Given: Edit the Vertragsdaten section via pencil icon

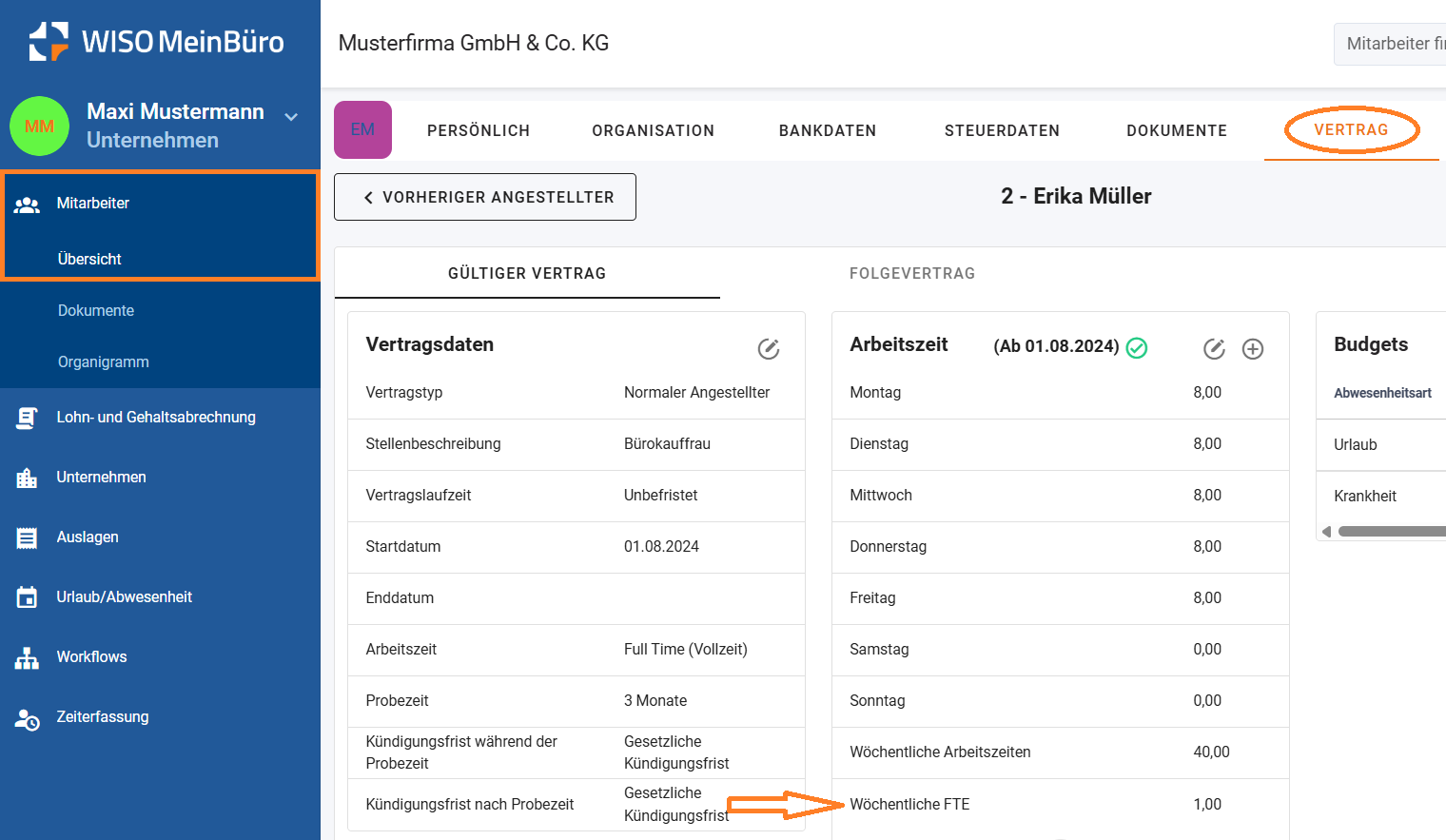Looking at the screenshot, I should [769, 349].
